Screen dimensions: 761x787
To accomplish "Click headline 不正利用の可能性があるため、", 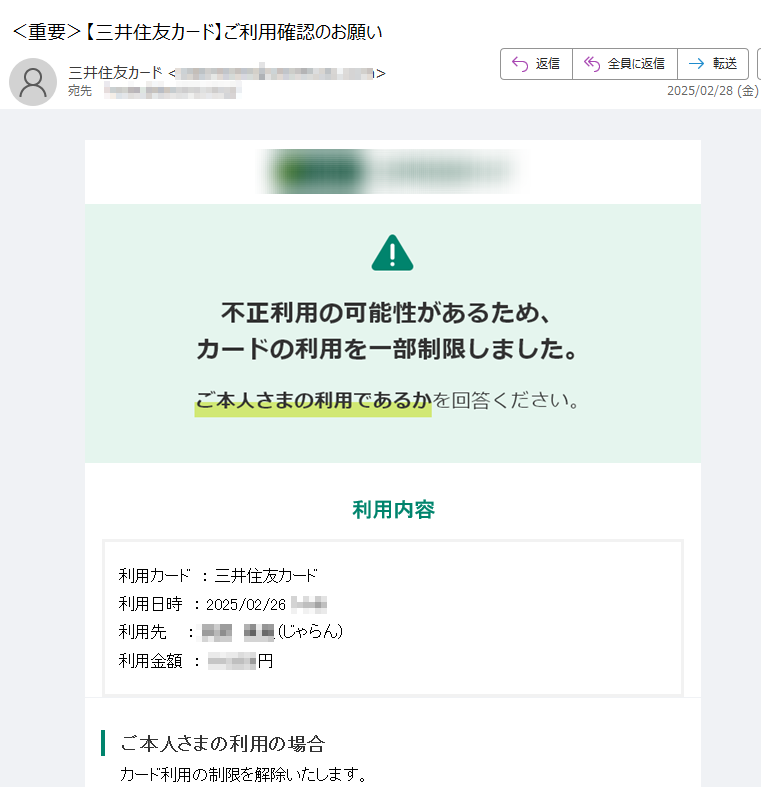I will click(x=386, y=313).
